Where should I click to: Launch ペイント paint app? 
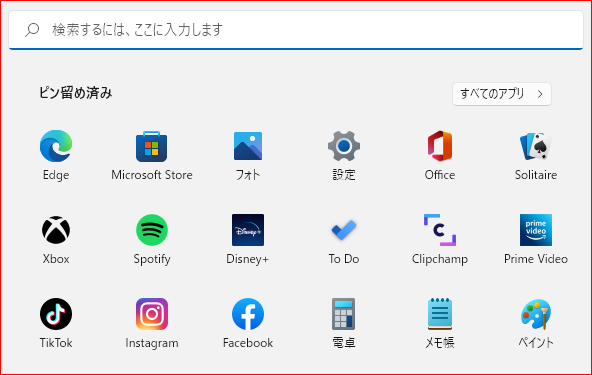[536, 314]
